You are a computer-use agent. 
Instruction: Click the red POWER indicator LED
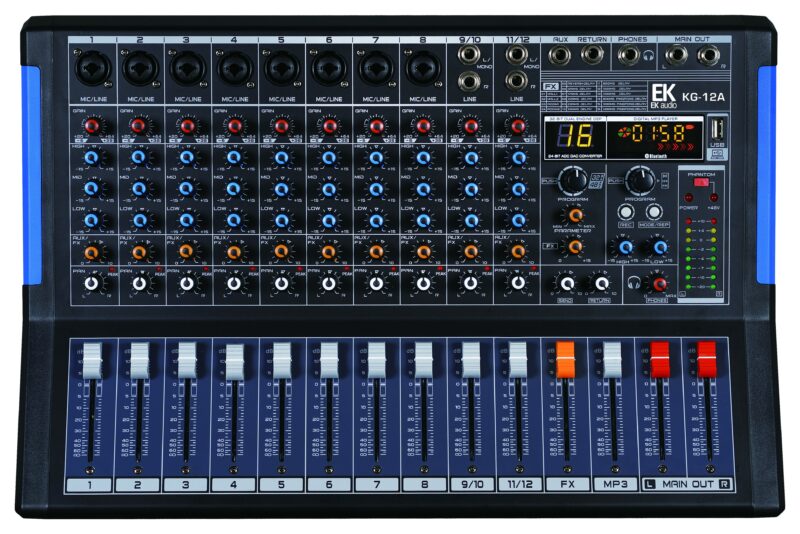click(688, 196)
